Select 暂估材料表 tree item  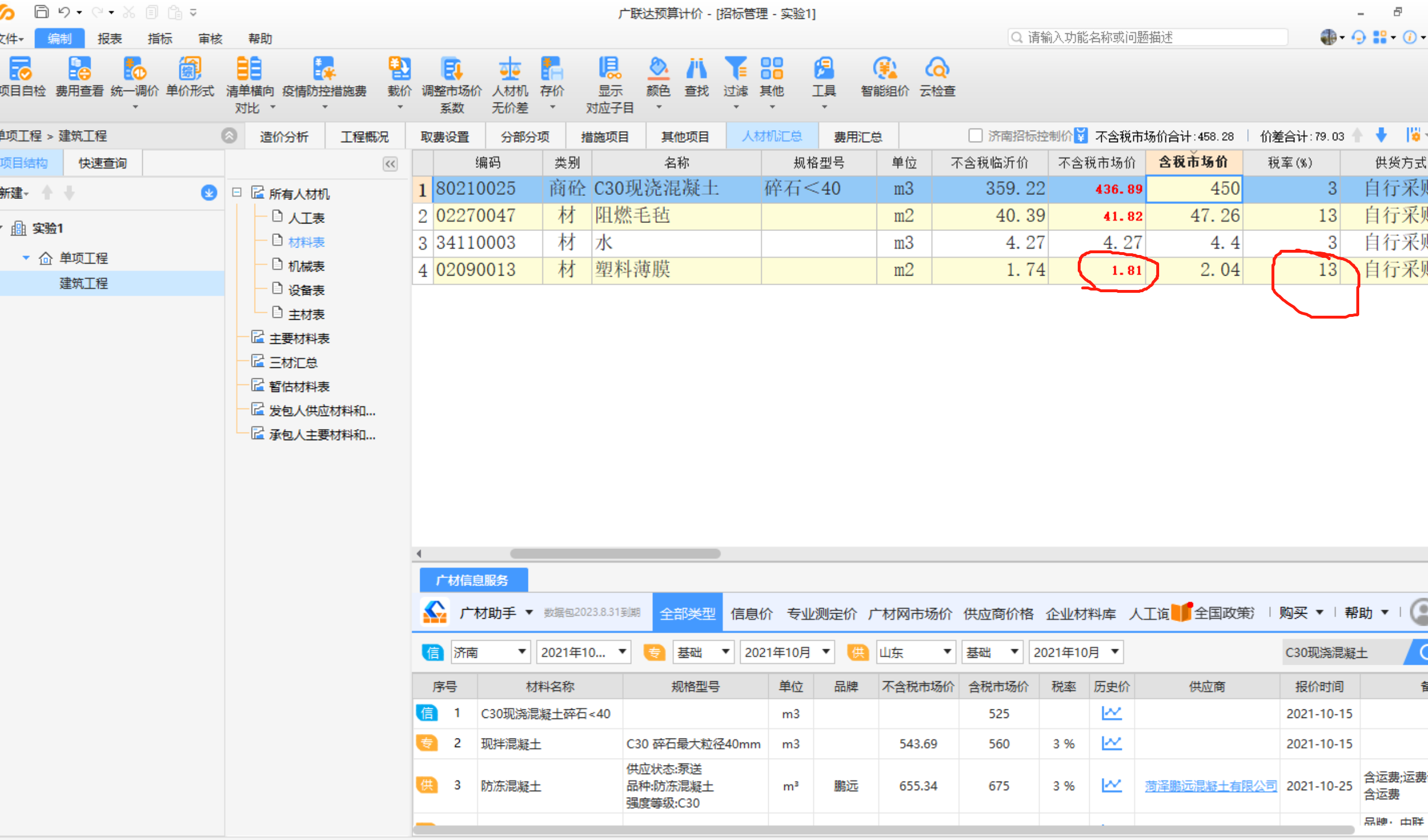click(299, 386)
